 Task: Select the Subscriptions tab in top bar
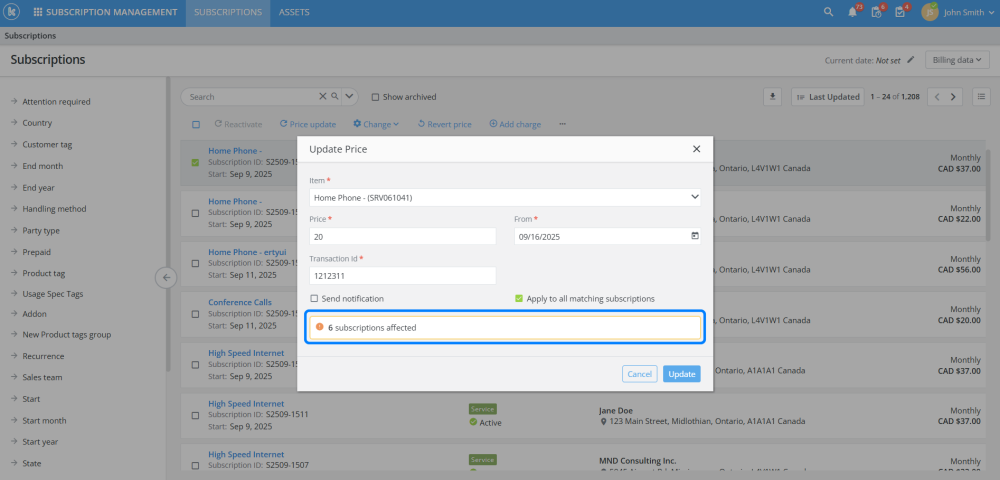(228, 13)
